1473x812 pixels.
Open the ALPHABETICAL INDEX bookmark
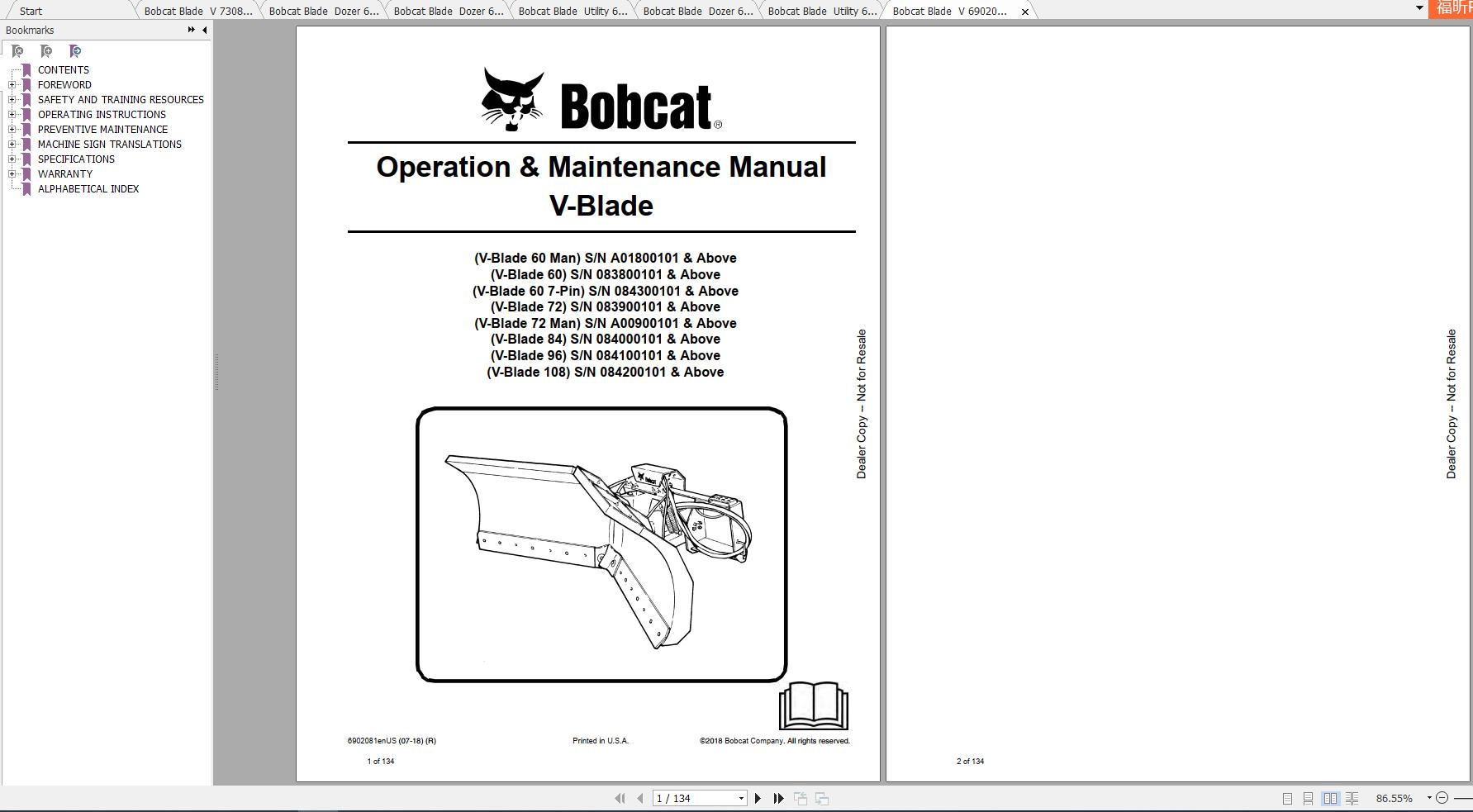click(x=88, y=188)
